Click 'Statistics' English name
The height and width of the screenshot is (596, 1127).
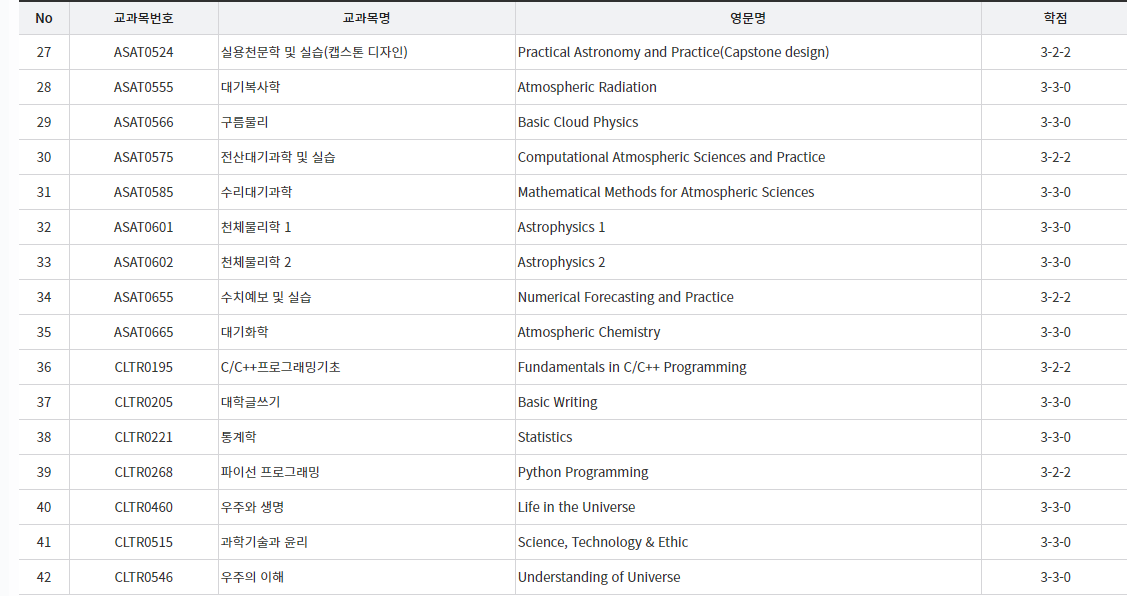tap(545, 437)
